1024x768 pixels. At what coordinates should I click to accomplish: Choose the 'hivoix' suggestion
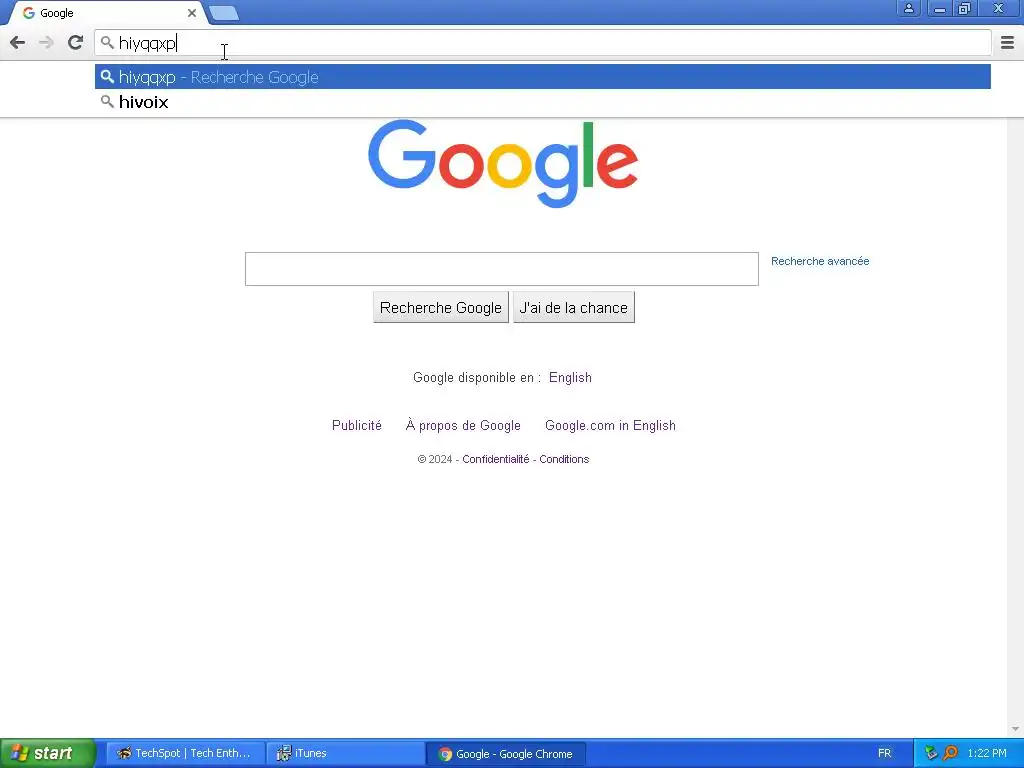coord(543,102)
